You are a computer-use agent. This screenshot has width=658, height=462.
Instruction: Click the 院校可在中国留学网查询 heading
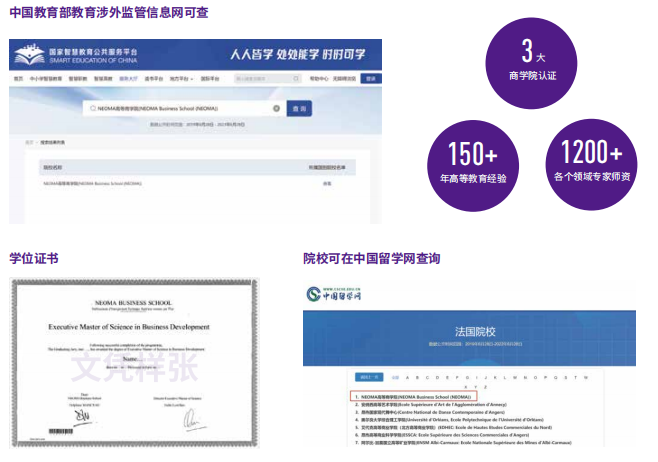(x=372, y=258)
